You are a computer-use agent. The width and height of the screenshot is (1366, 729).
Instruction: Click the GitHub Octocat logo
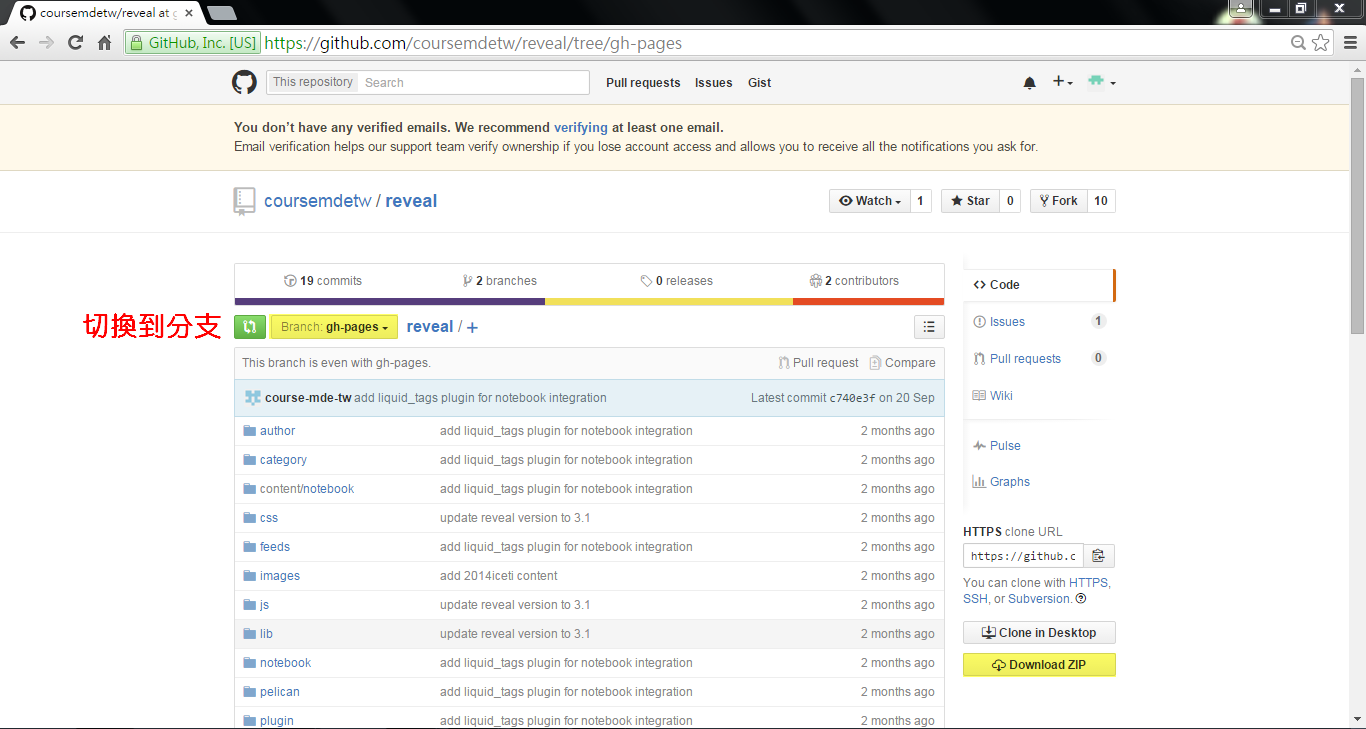pyautogui.click(x=244, y=82)
